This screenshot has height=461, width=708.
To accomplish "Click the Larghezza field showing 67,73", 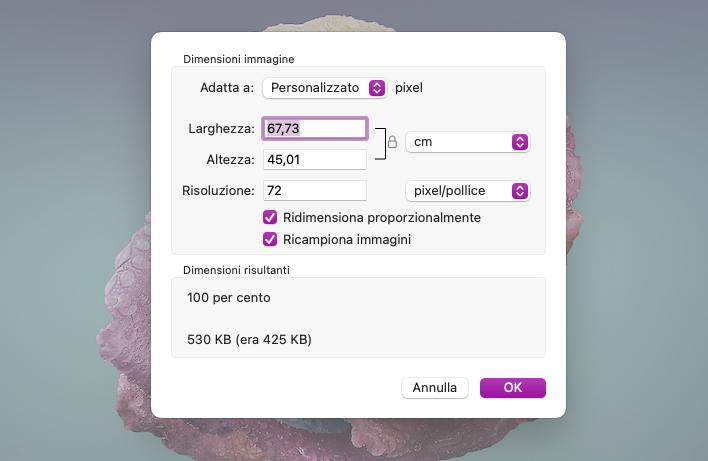I will 314,128.
